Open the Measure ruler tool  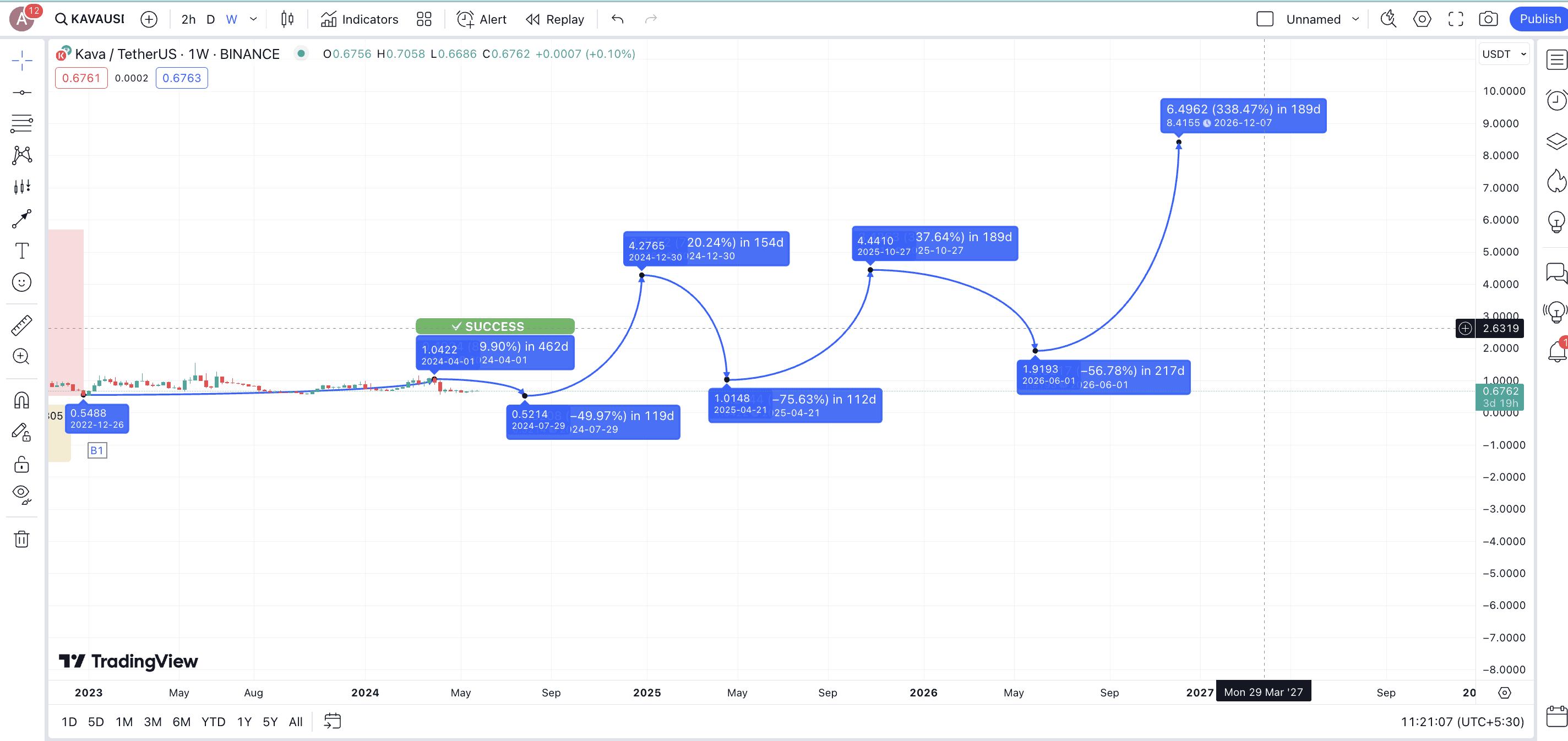click(22, 325)
